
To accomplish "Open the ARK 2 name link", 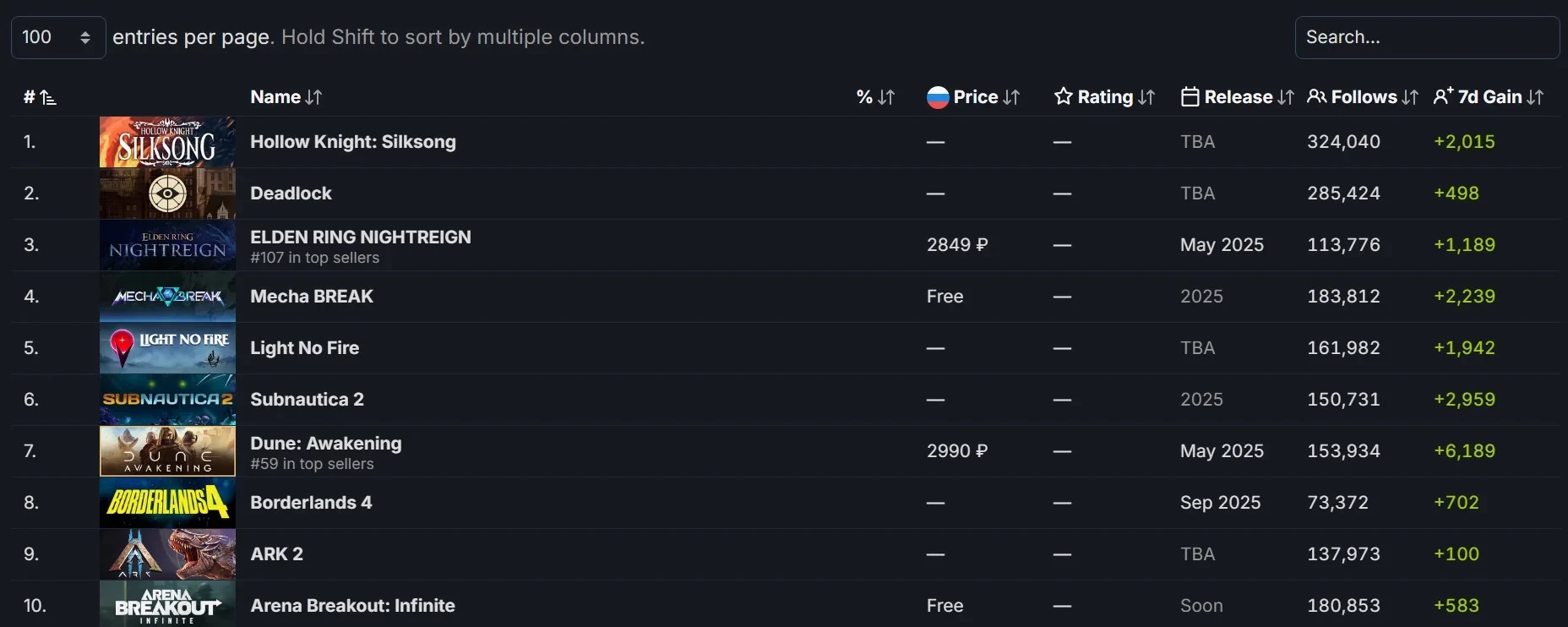I will click(x=276, y=554).
